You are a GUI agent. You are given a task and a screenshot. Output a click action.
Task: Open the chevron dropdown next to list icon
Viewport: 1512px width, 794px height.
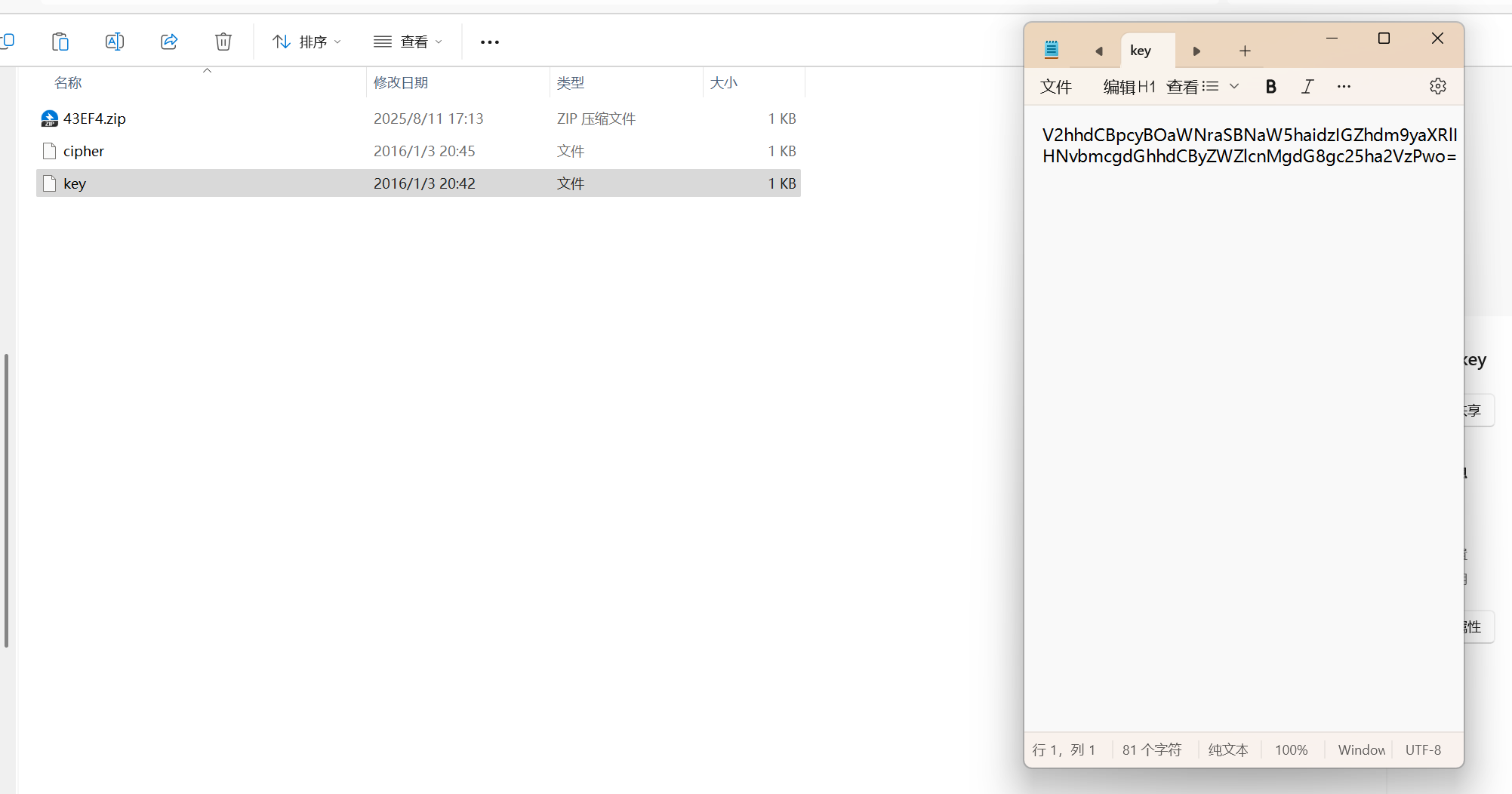click(x=1233, y=86)
